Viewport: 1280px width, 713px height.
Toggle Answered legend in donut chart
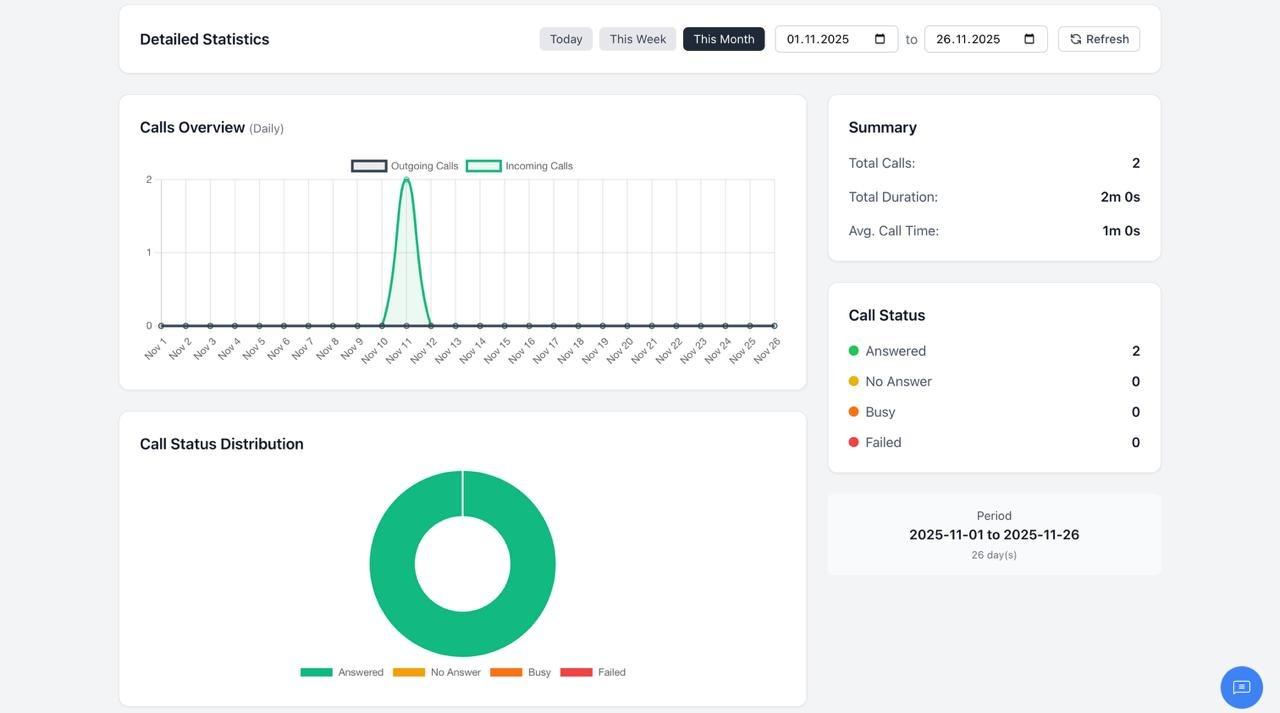(x=342, y=672)
